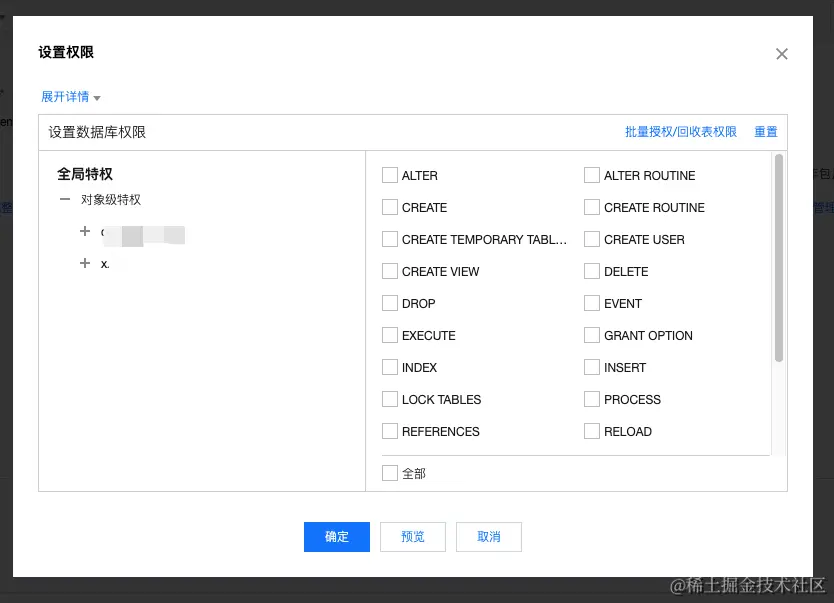The width and height of the screenshot is (834, 603).
Task: Enable CREATE TEMPORARY TABLES permission
Action: point(390,239)
